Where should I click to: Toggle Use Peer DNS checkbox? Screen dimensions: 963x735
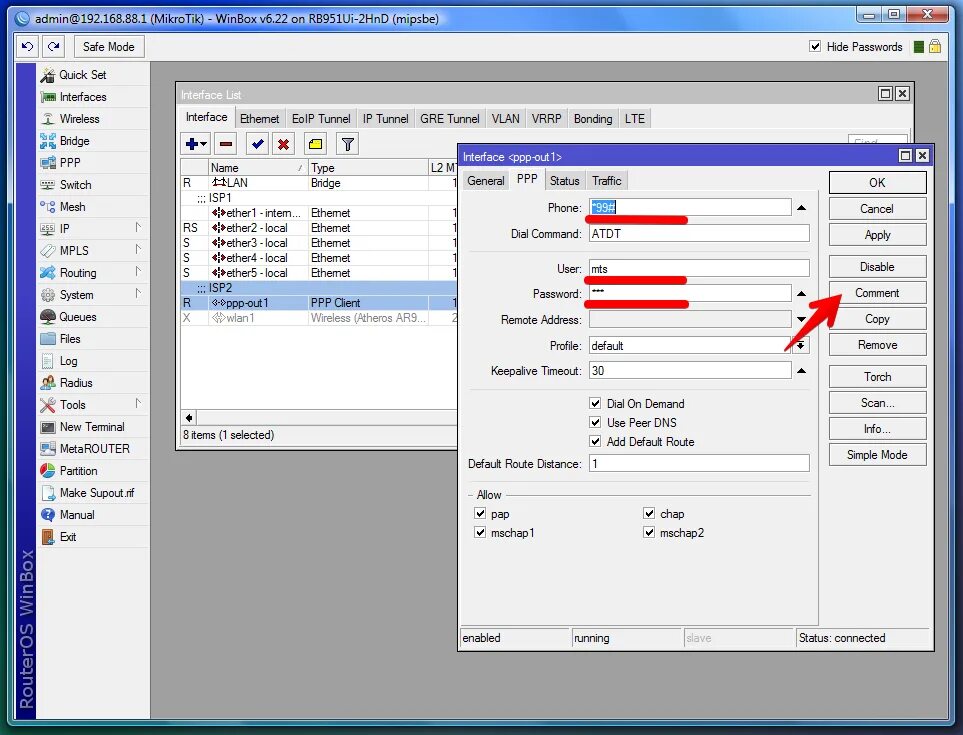coord(595,422)
